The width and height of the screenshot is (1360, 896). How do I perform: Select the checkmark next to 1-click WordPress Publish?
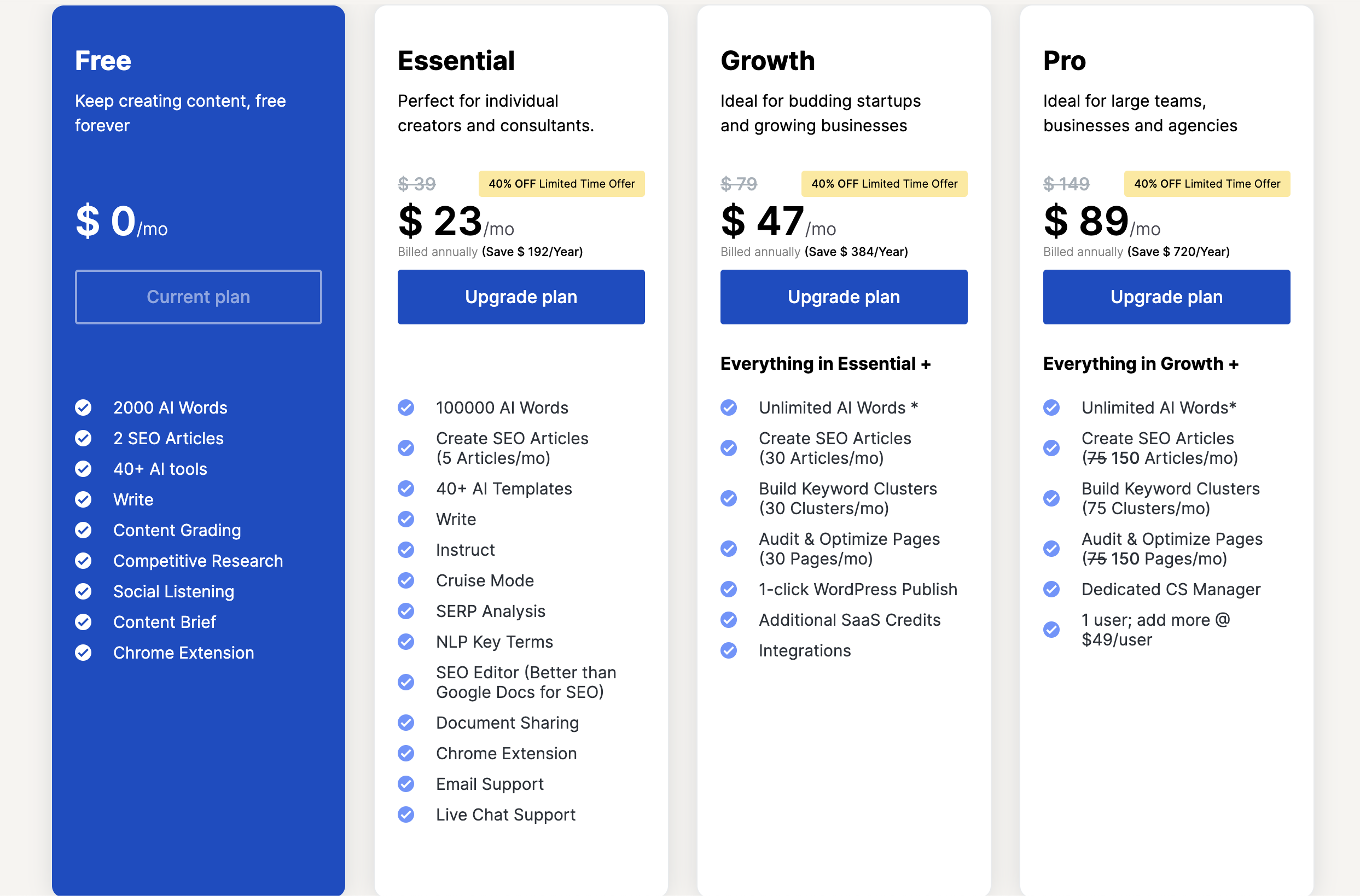[729, 589]
